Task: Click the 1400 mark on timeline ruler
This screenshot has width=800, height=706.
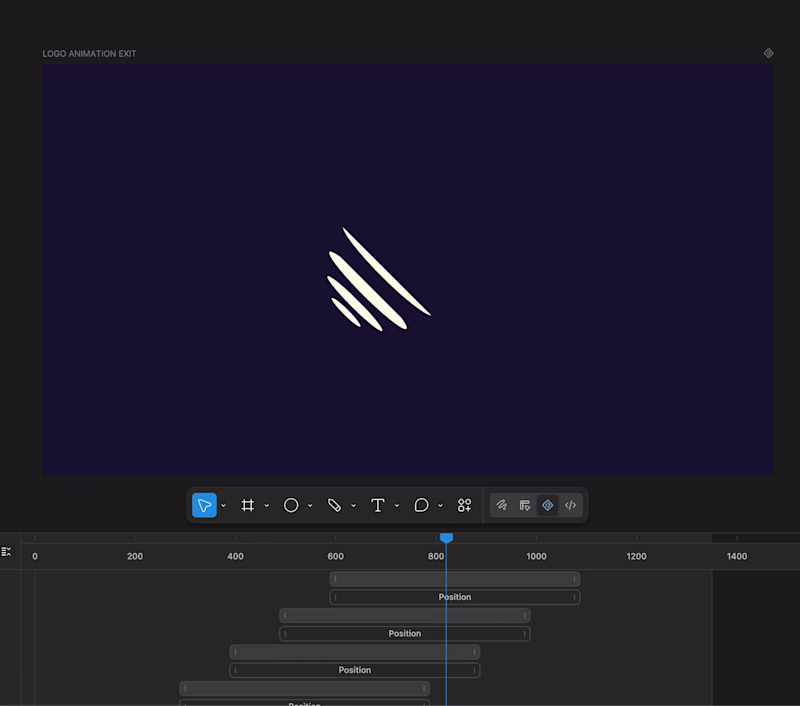Action: (x=737, y=557)
